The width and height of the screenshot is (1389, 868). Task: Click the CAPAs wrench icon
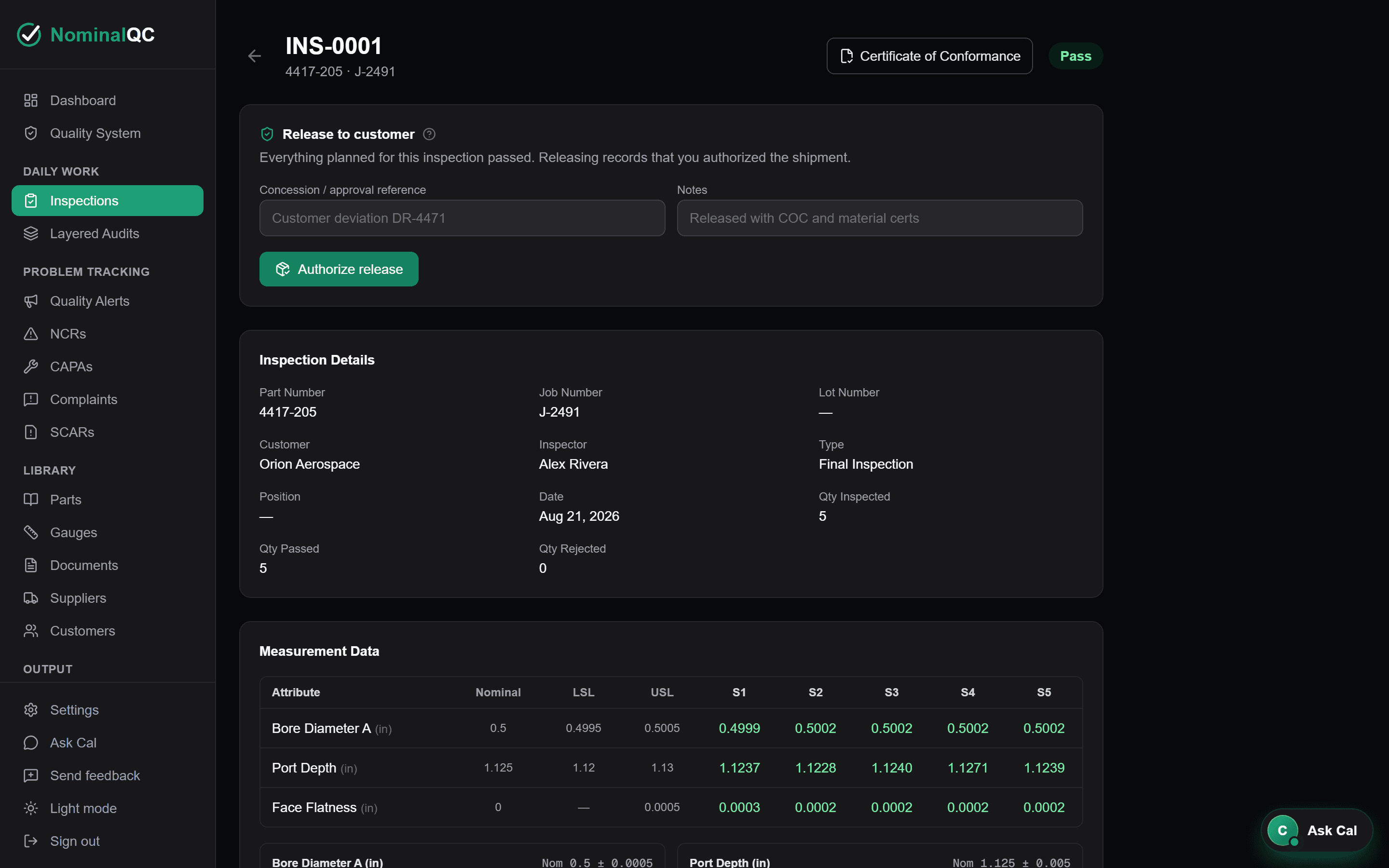pos(31,366)
